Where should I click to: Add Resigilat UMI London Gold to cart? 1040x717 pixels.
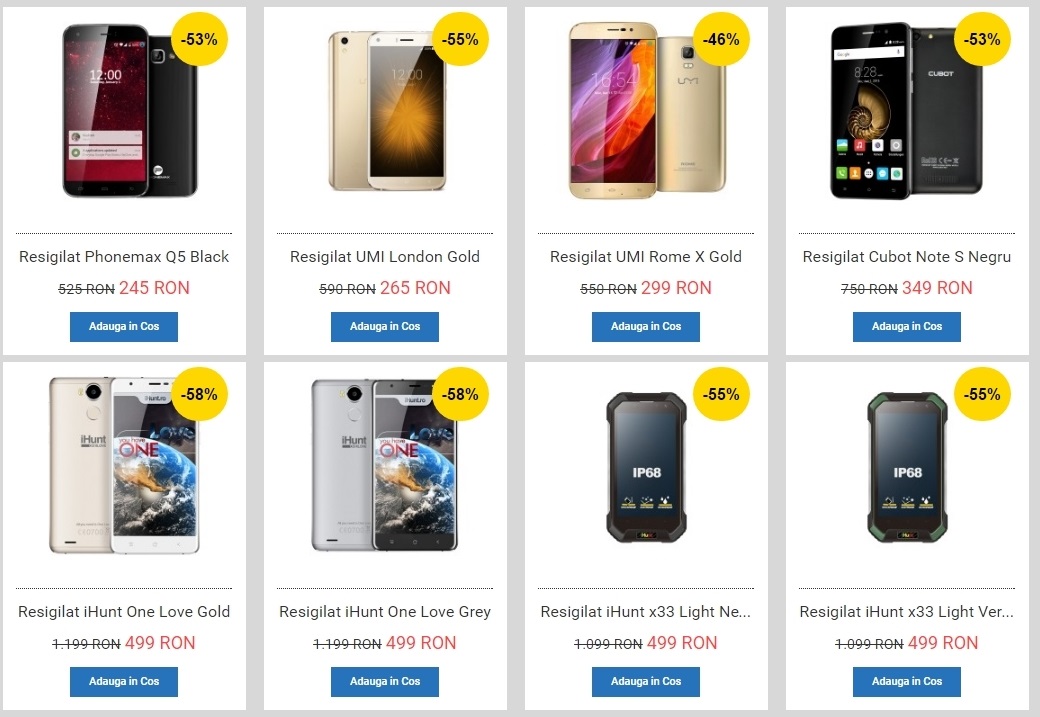385,327
